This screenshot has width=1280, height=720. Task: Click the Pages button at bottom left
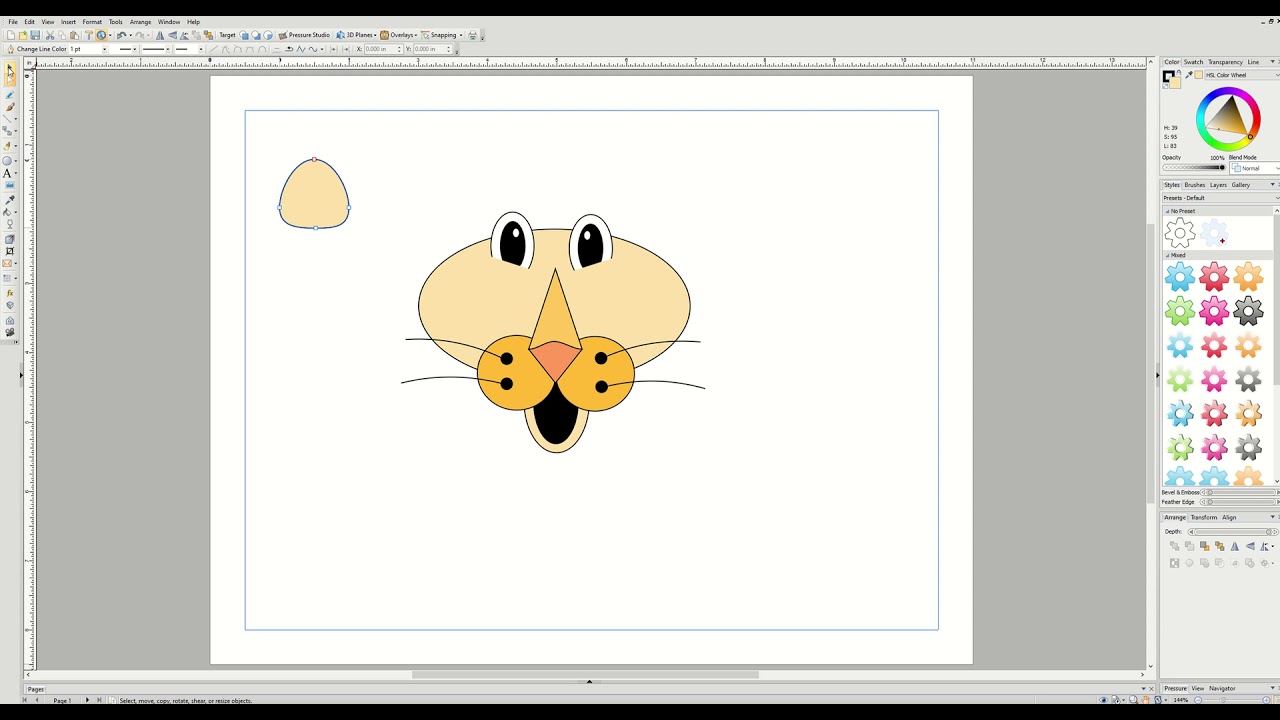click(x=35, y=689)
